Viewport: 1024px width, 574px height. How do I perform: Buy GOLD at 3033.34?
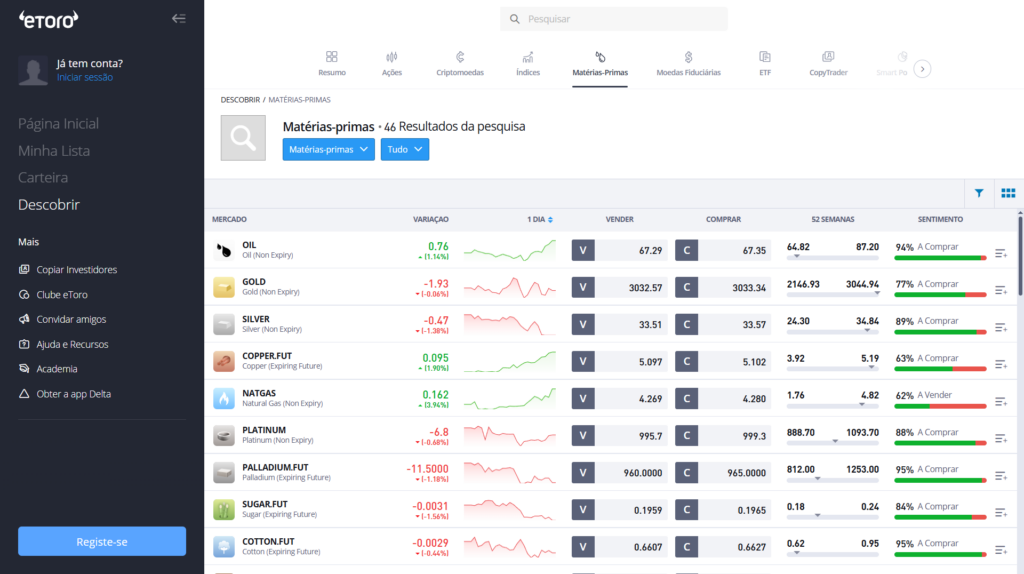pyautogui.click(x=723, y=287)
